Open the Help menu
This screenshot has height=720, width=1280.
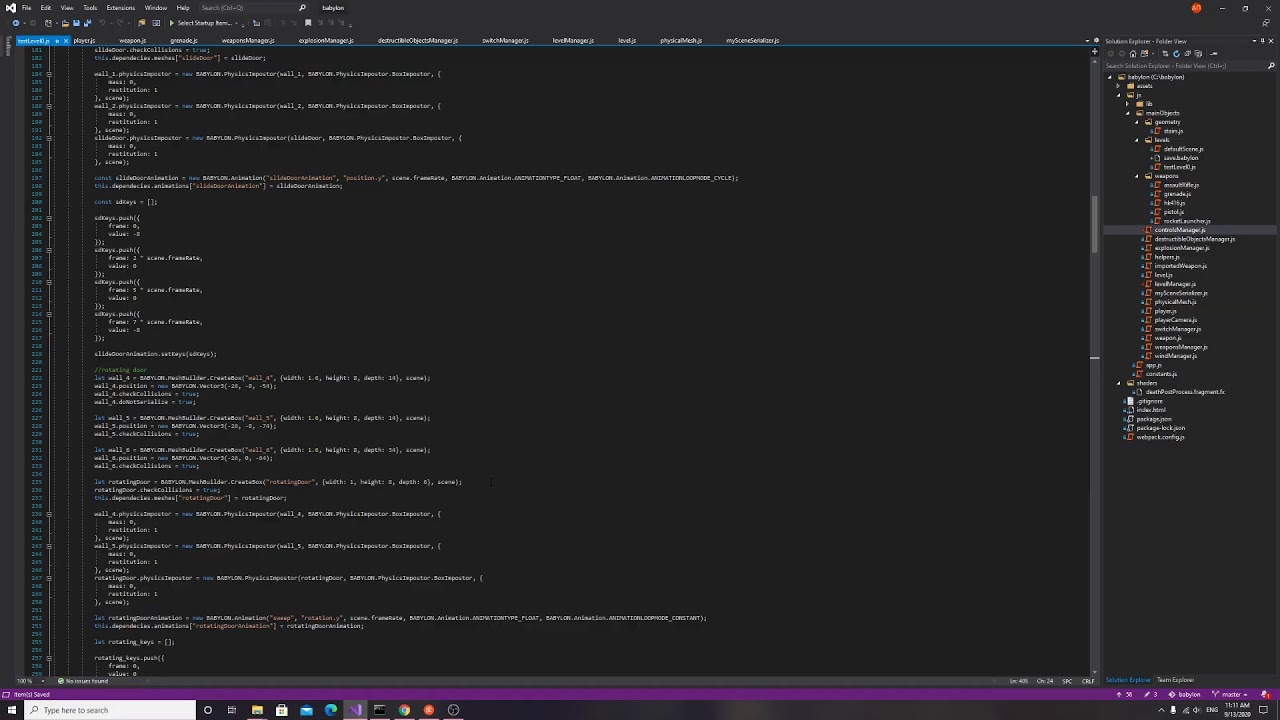[183, 8]
